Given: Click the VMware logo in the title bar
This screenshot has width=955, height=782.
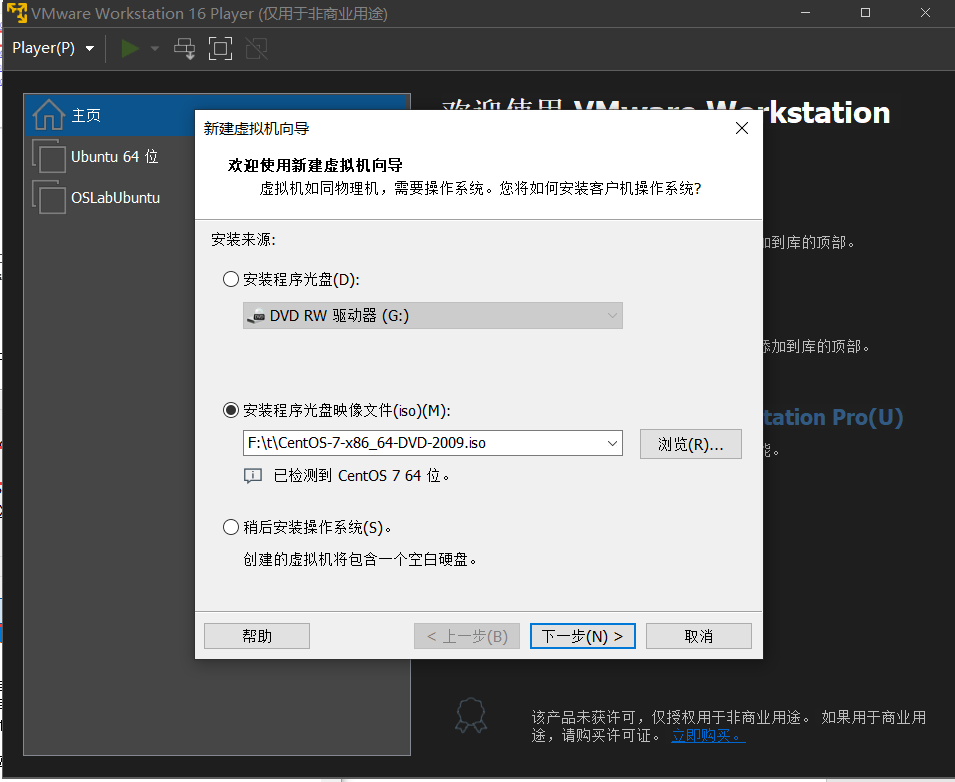Looking at the screenshot, I should 16,13.
